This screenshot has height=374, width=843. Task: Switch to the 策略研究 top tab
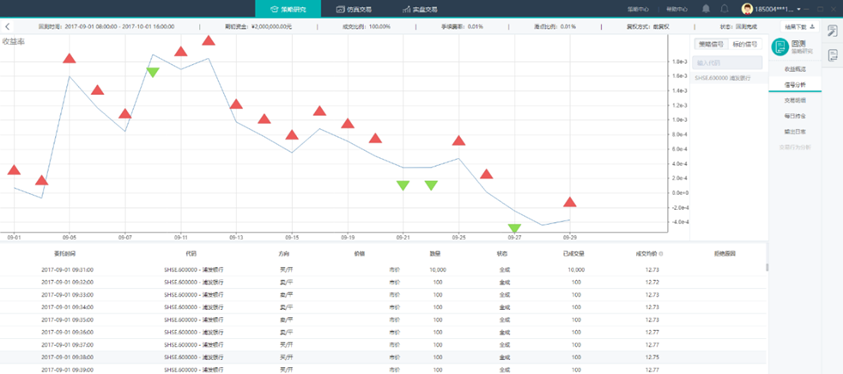[x=288, y=9]
